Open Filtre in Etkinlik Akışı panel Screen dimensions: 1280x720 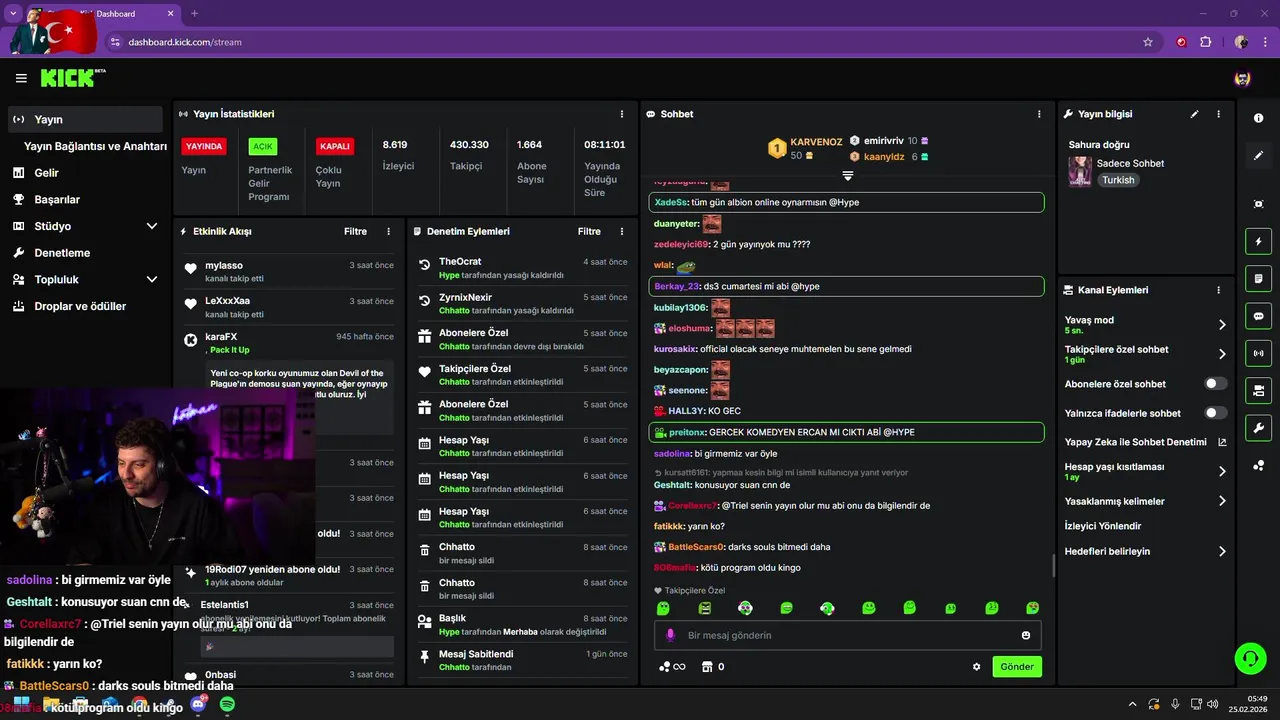pos(355,231)
